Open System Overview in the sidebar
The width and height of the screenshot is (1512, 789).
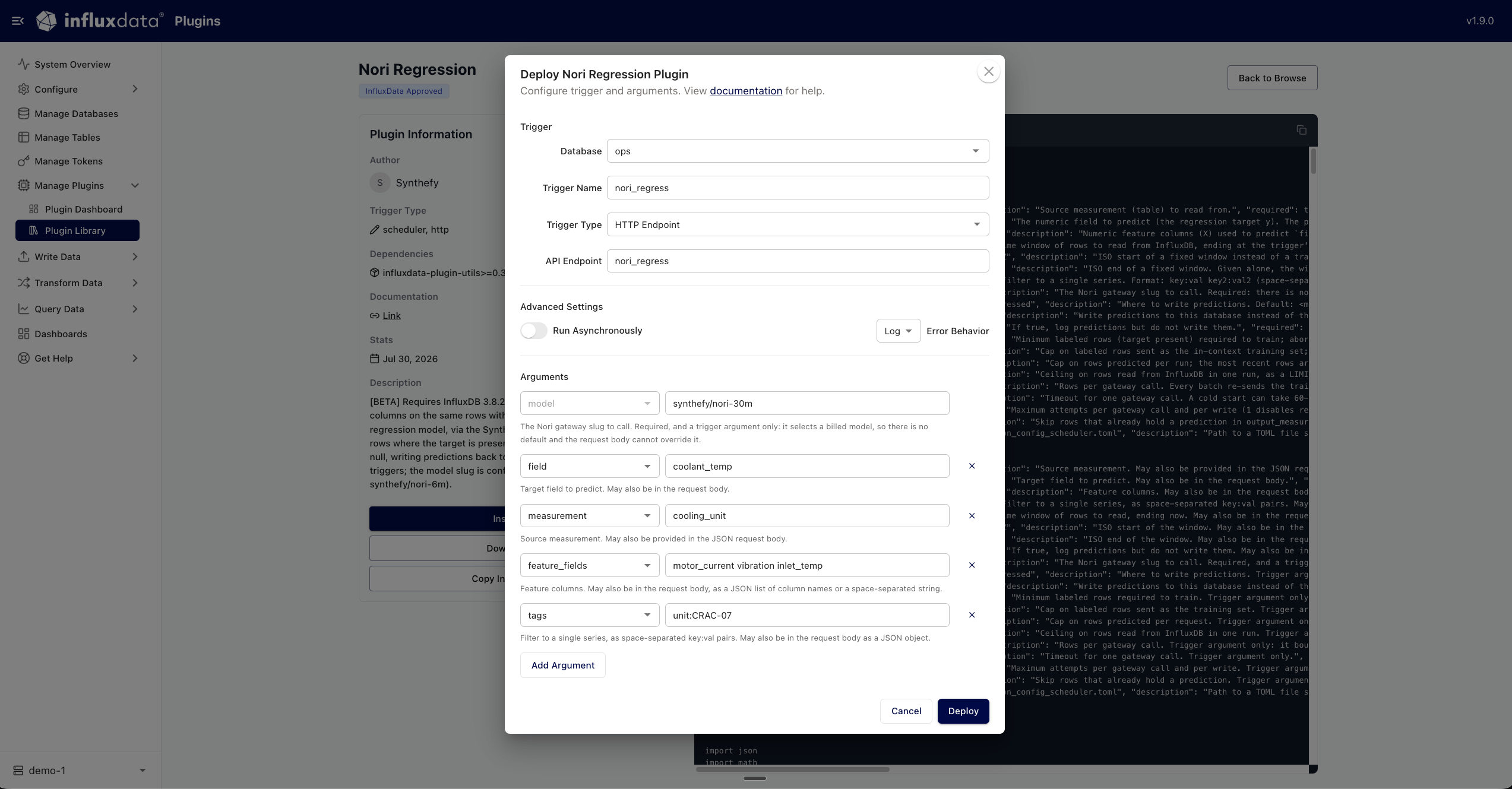click(72, 64)
